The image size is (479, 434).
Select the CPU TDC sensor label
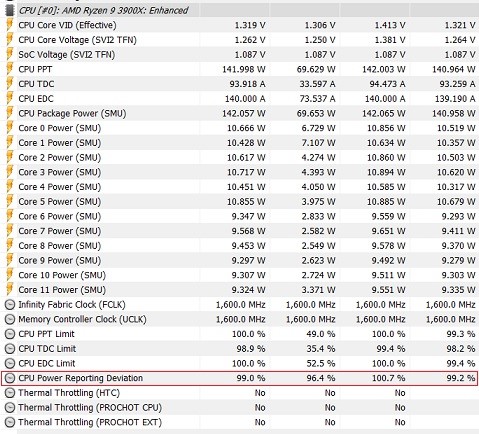pos(36,84)
